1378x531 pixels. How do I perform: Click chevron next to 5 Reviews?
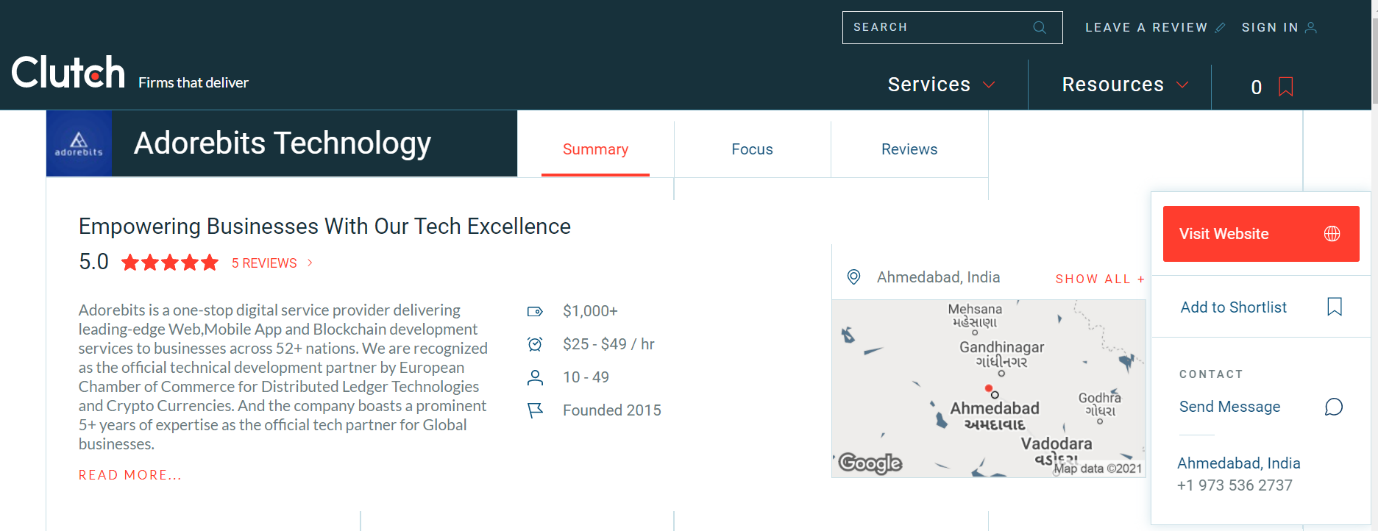pyautogui.click(x=310, y=263)
